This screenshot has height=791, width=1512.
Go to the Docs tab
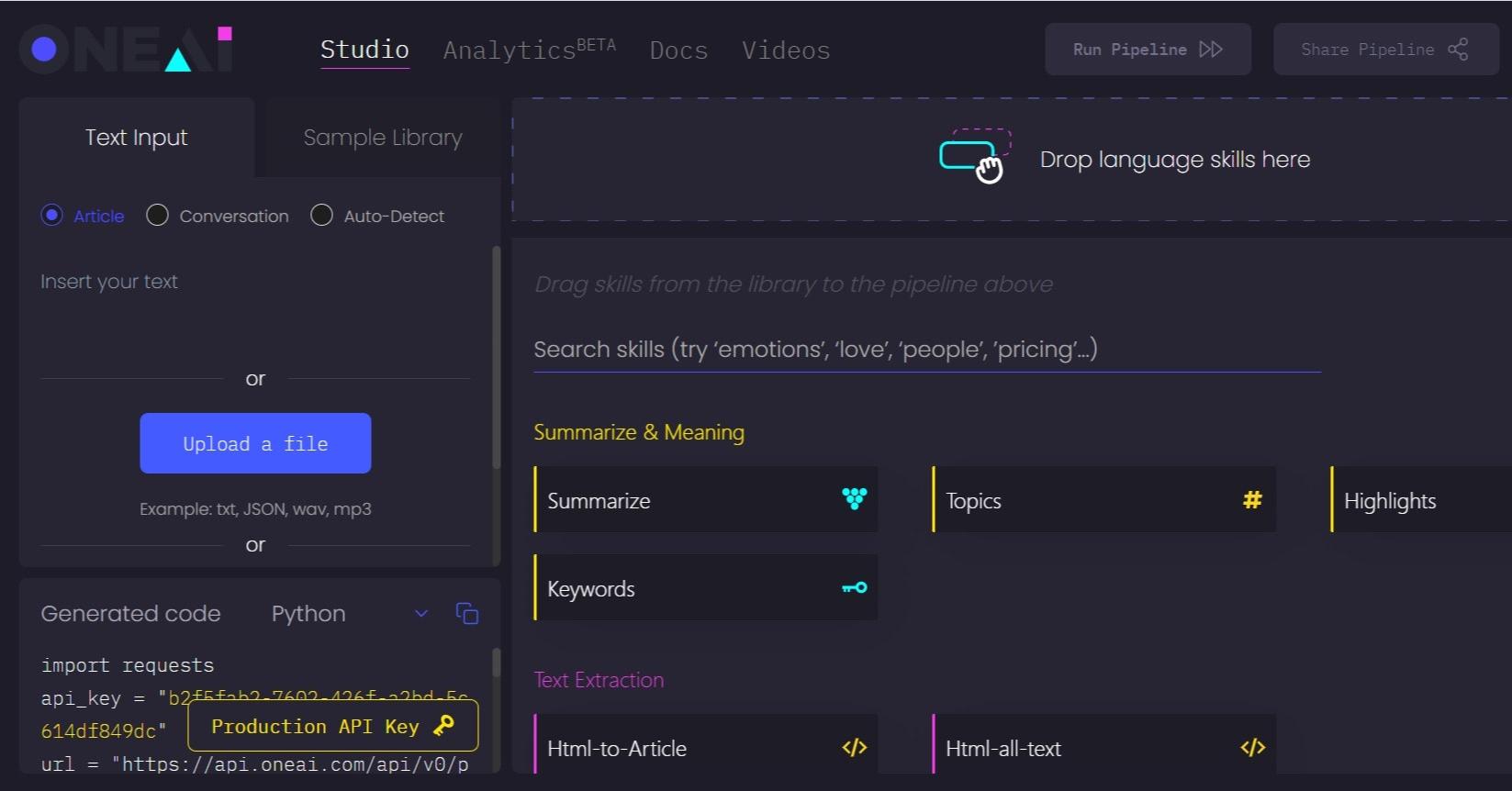pos(678,50)
